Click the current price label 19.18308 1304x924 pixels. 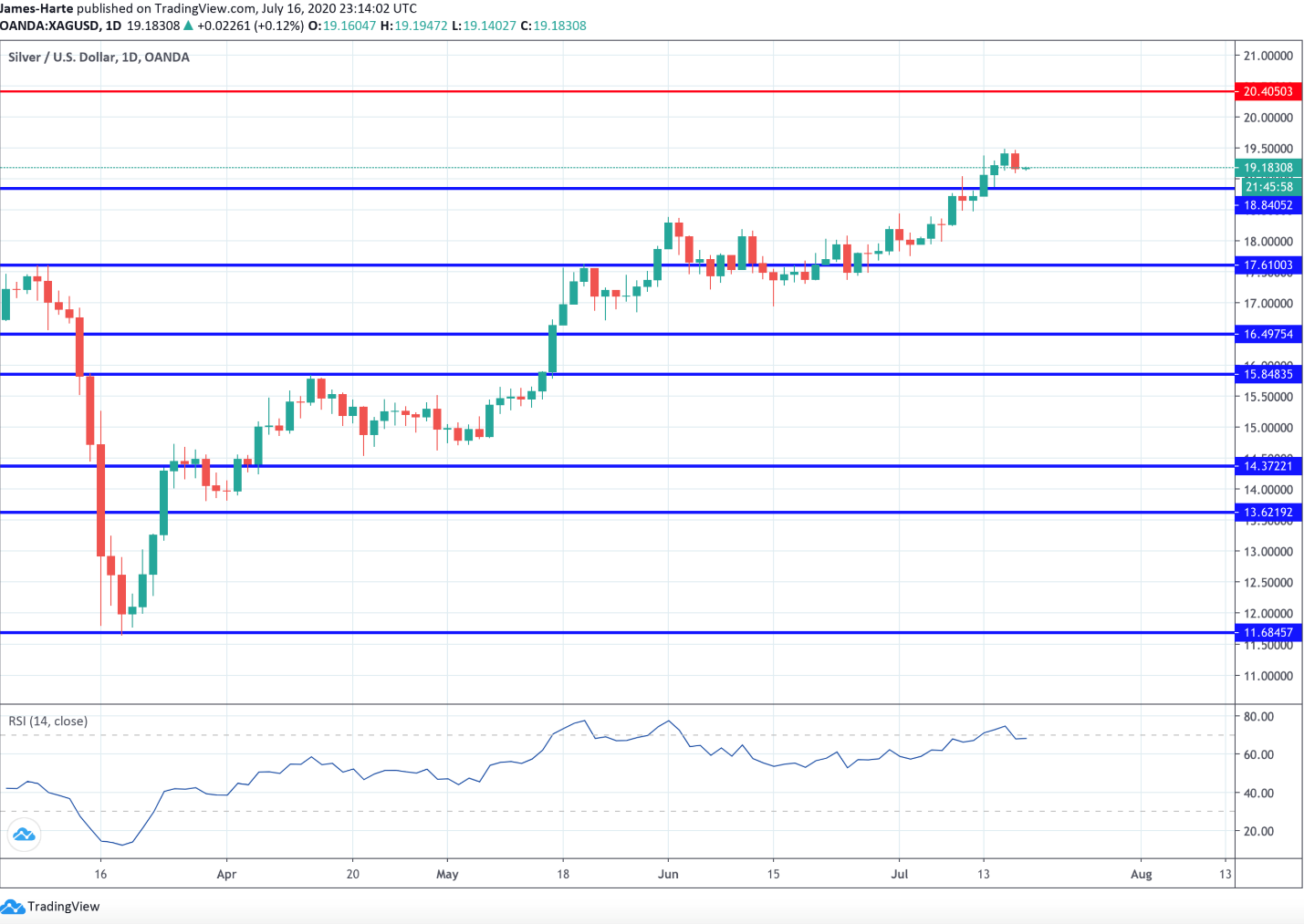tap(1269, 168)
